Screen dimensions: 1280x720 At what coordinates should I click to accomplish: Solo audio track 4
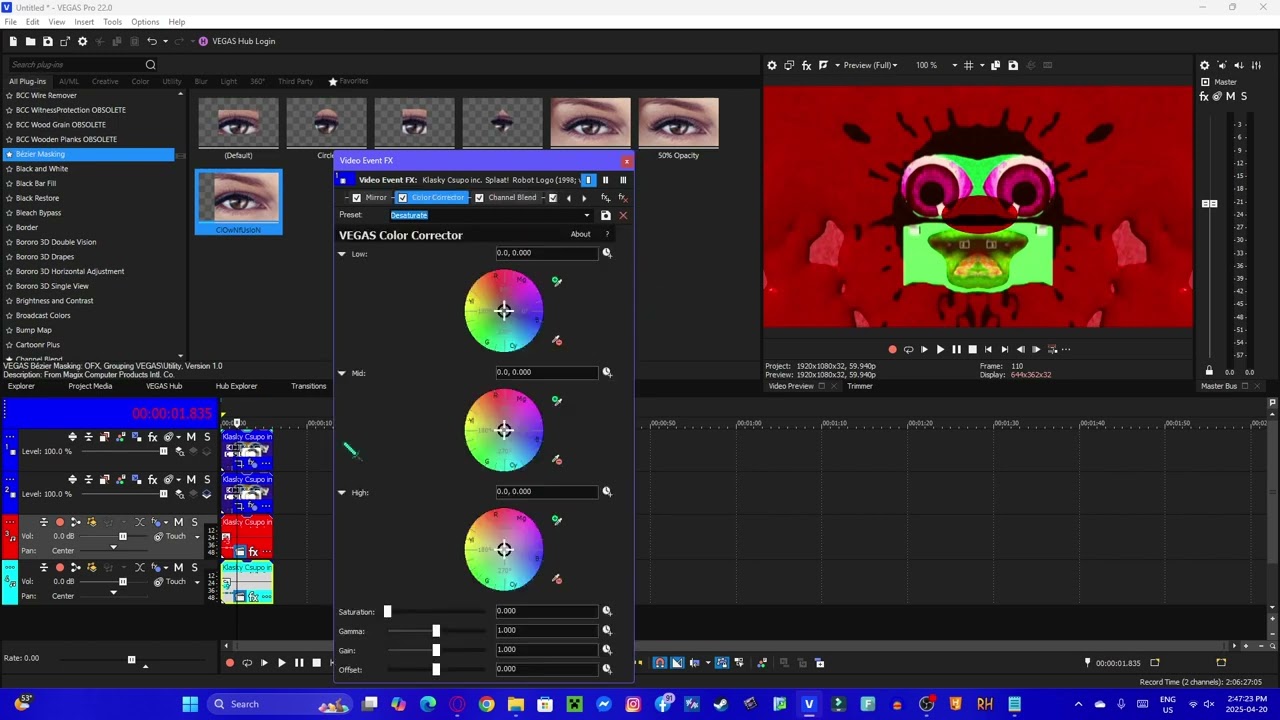click(194, 567)
